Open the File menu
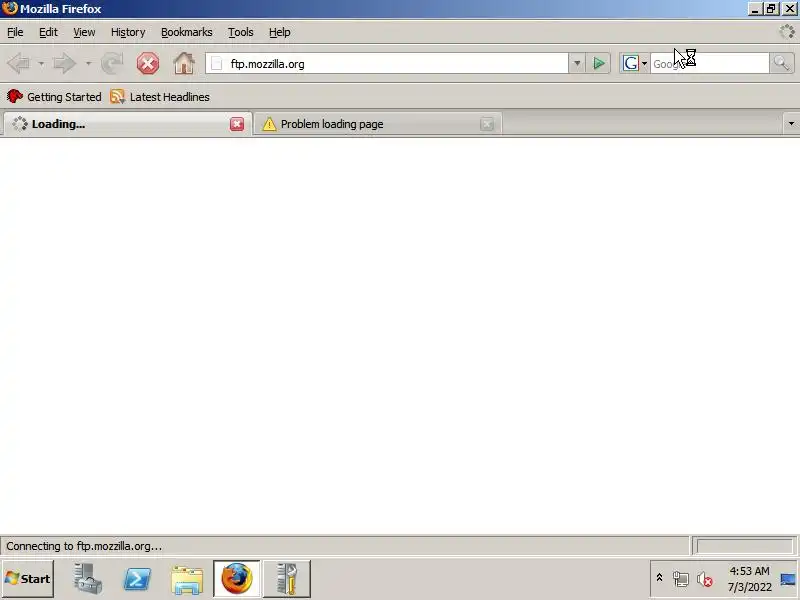 pos(15,32)
